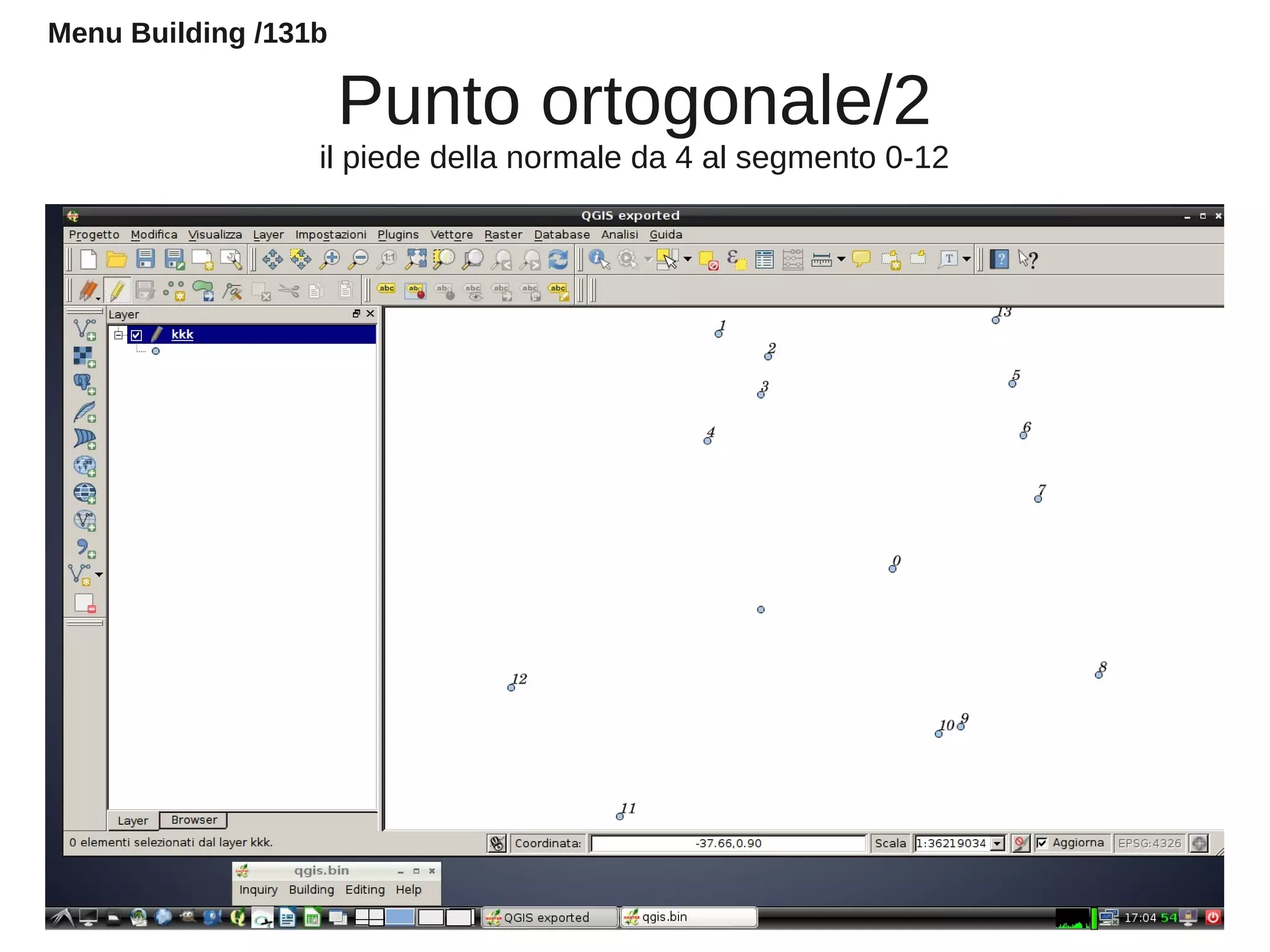Click the Zoom In magnifier tool
1270x952 pixels.
(329, 259)
